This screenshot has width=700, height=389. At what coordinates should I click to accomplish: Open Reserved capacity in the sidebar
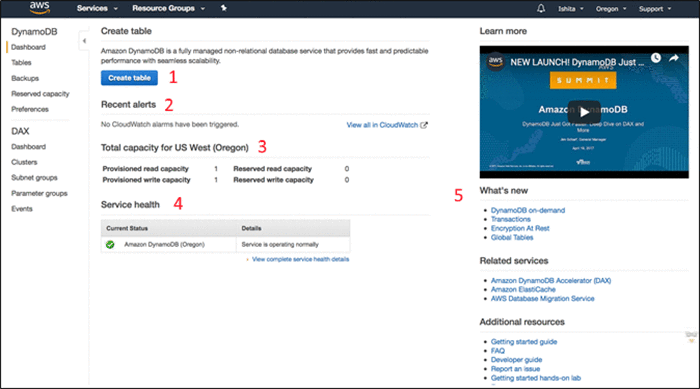[x=40, y=94]
